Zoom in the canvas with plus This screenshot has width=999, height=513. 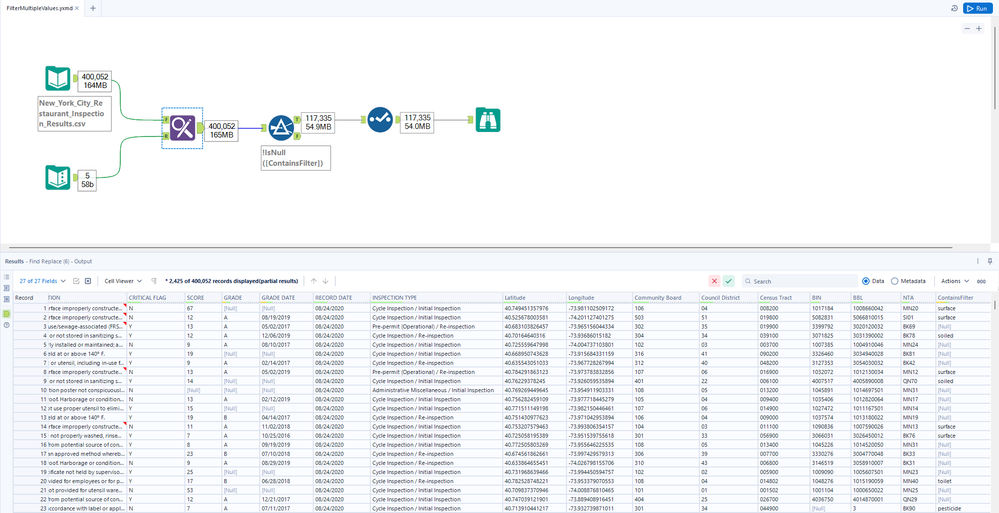coord(979,29)
